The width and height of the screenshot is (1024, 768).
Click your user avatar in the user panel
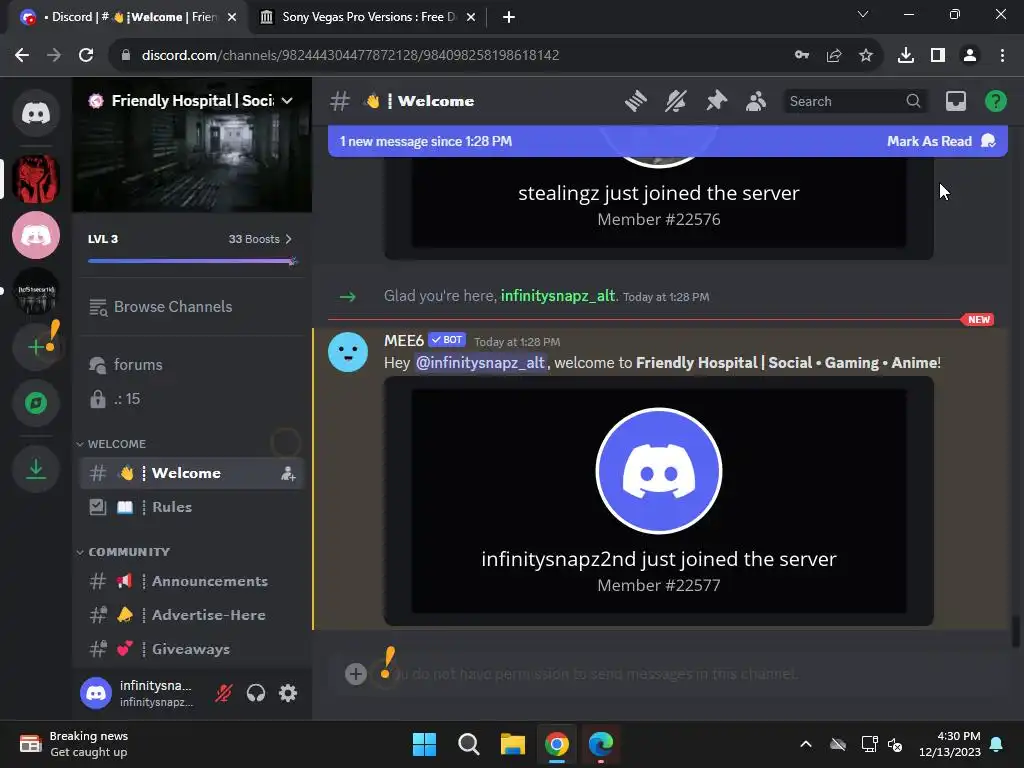[x=96, y=693]
